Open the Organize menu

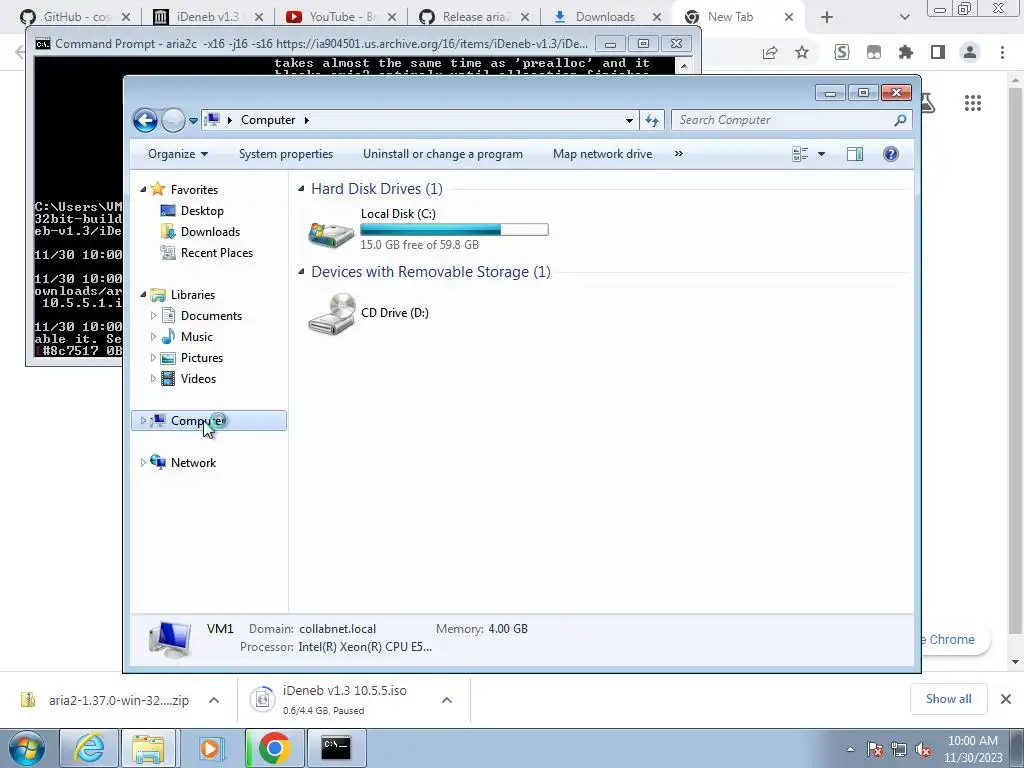coord(178,154)
